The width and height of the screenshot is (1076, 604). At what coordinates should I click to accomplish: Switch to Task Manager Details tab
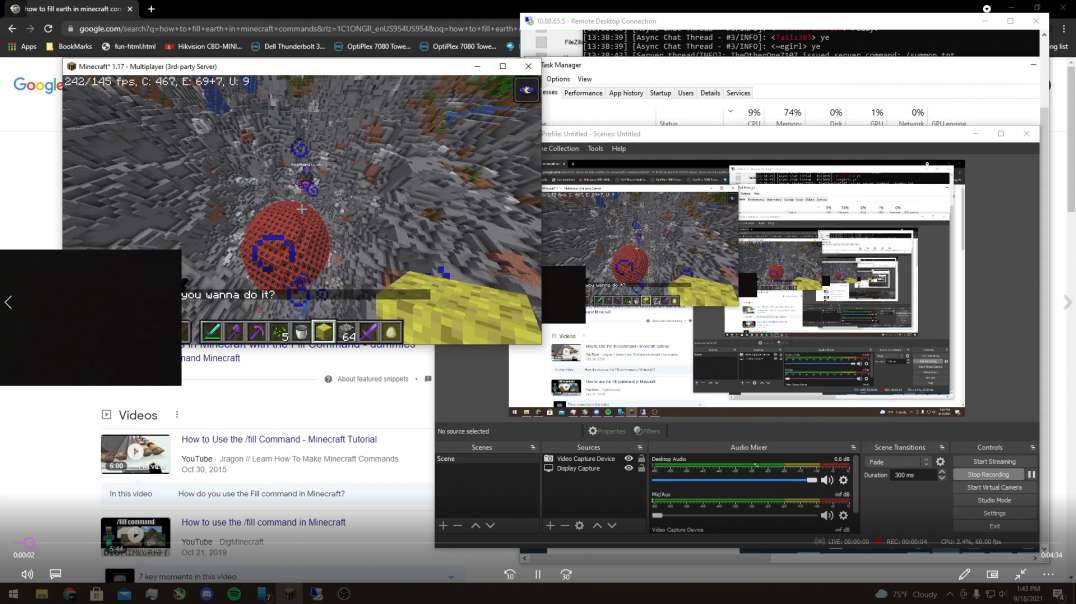tap(710, 93)
